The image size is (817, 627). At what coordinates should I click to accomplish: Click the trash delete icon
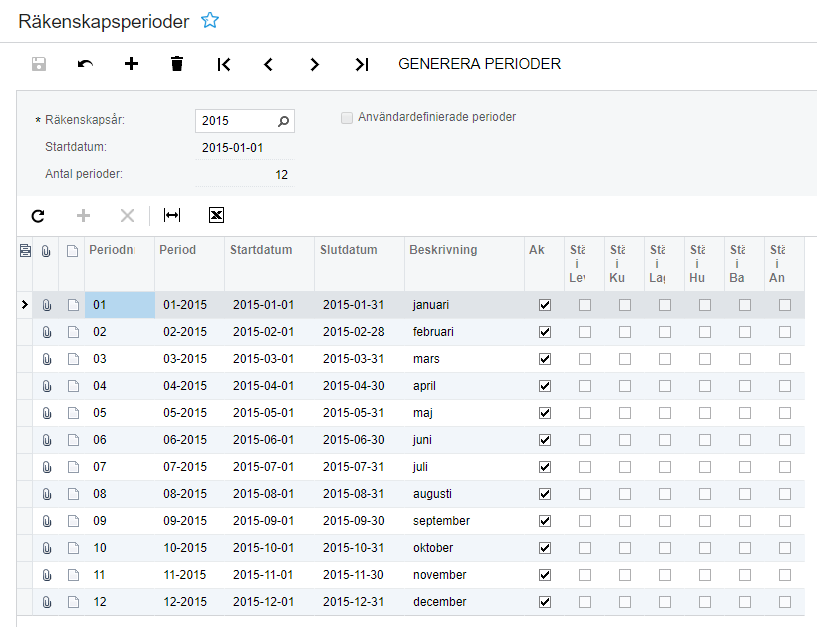tap(177, 64)
